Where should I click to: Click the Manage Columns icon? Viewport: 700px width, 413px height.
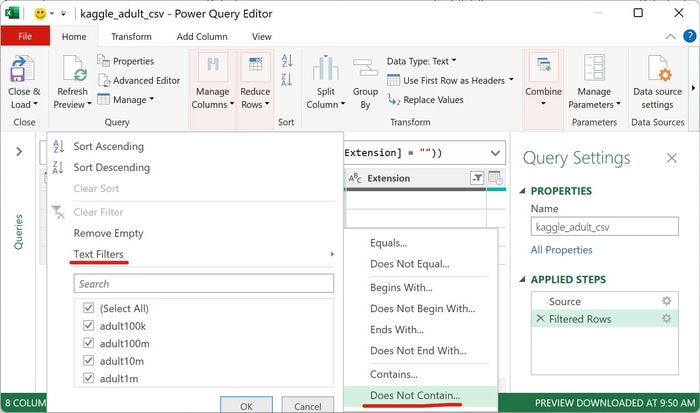click(213, 66)
